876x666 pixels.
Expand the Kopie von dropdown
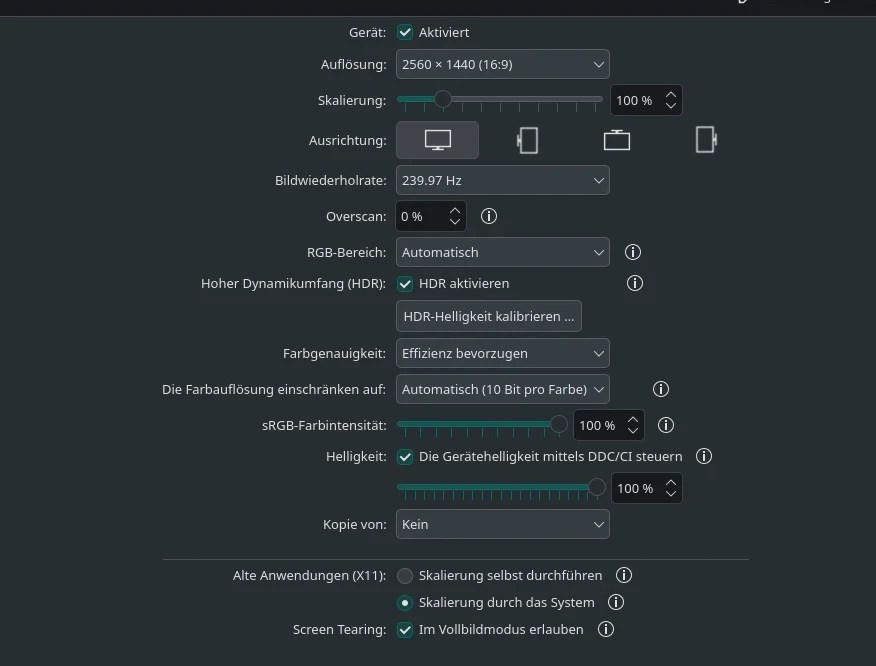503,524
